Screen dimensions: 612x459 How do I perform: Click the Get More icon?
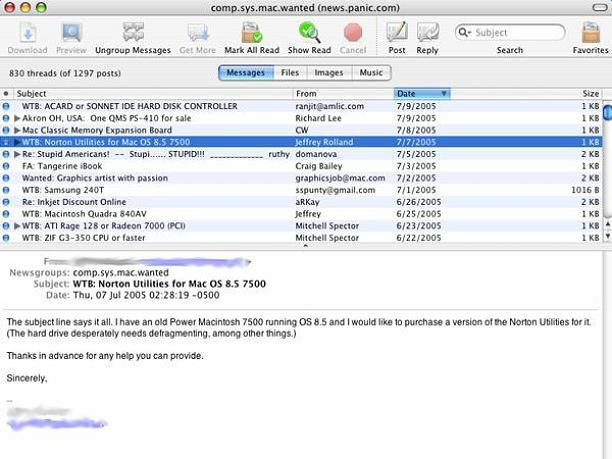pyautogui.click(x=197, y=32)
